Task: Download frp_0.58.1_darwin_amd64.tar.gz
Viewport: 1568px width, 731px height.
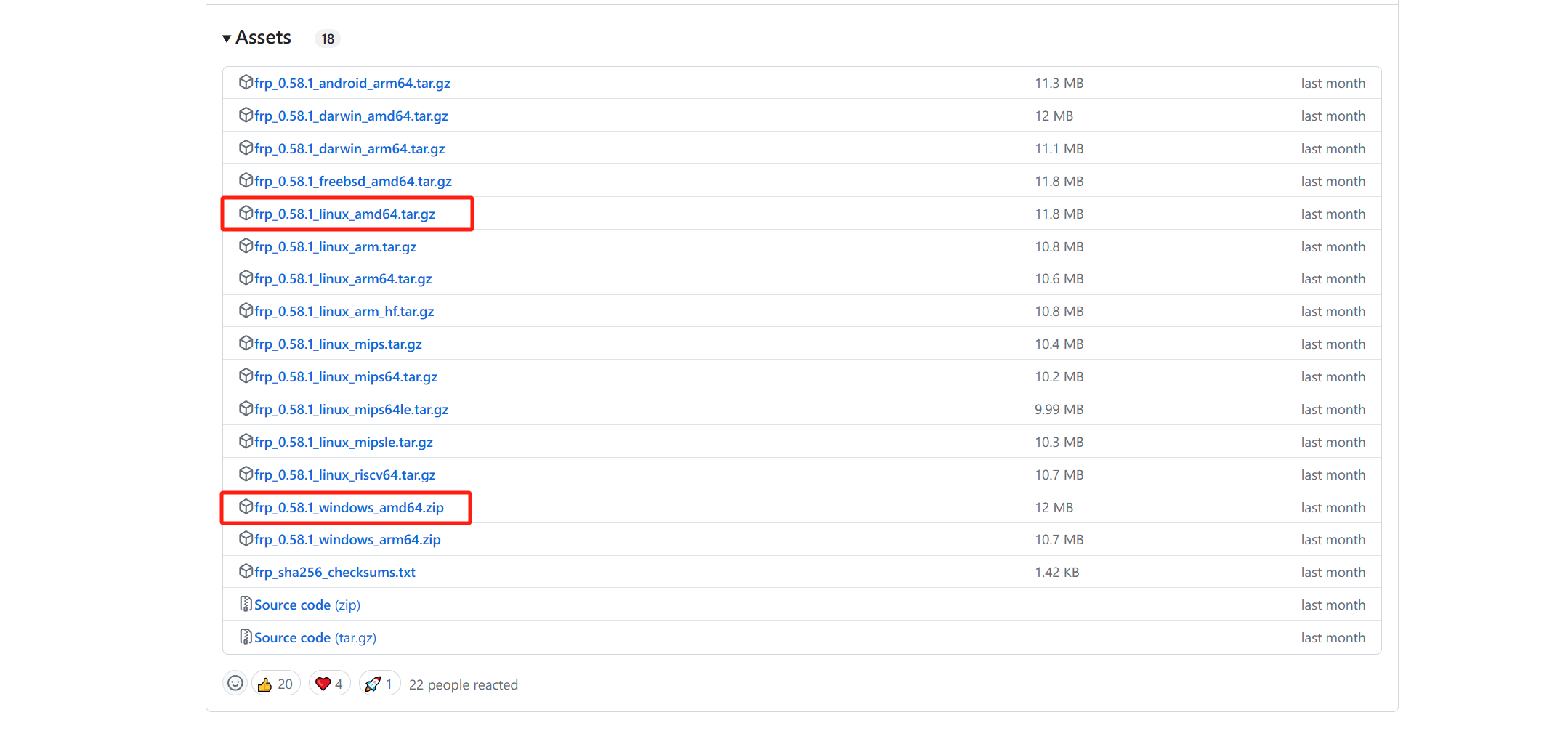Action: click(351, 116)
